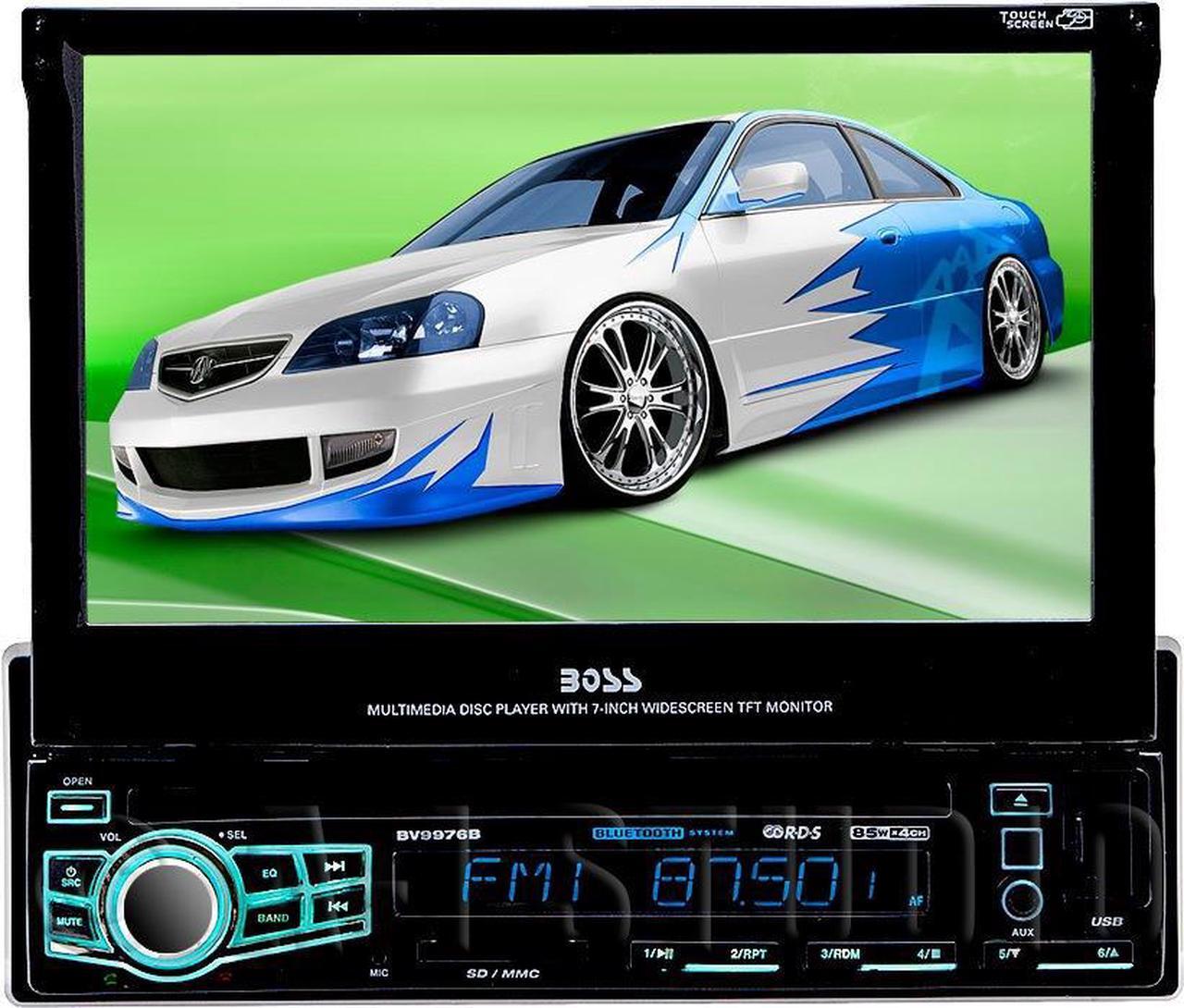Click the disc loading slot
This screenshot has height=1008, width=1184.
(x=539, y=802)
